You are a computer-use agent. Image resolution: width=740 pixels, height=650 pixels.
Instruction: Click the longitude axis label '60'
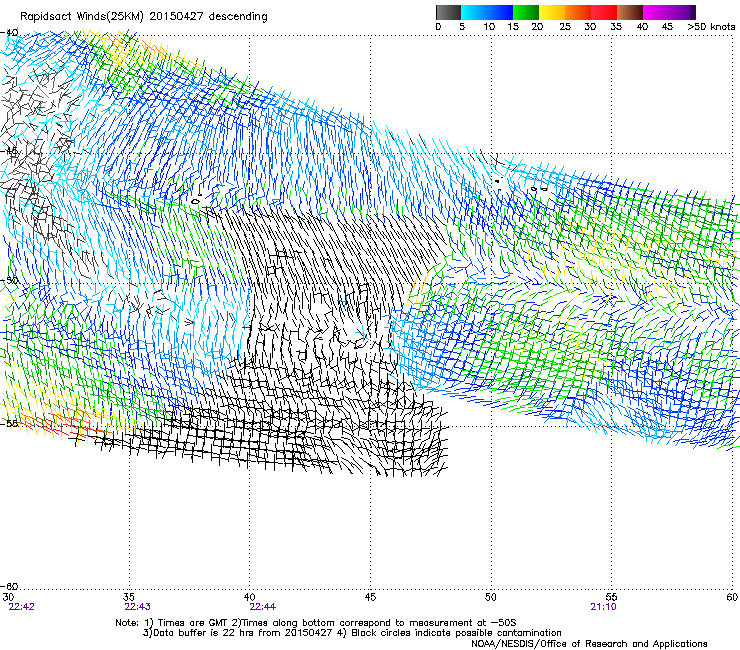(x=732, y=597)
